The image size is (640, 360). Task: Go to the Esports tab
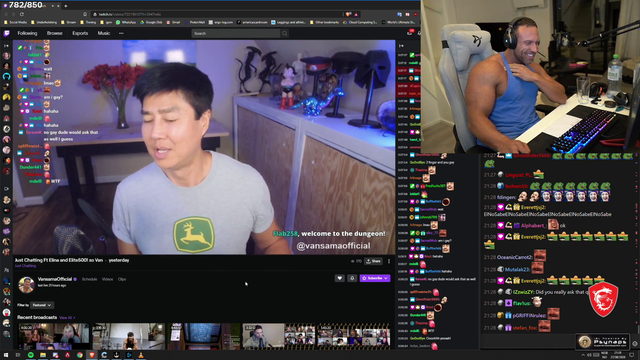point(80,33)
